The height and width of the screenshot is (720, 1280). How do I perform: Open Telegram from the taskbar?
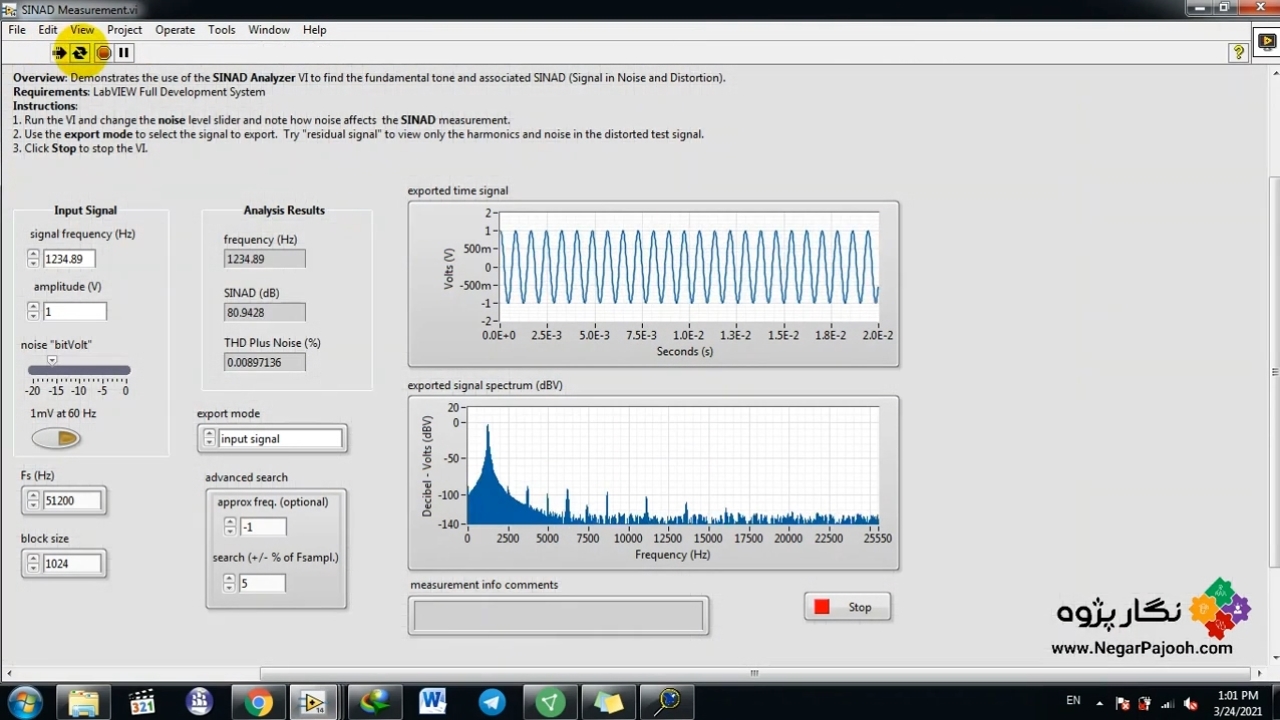point(491,702)
